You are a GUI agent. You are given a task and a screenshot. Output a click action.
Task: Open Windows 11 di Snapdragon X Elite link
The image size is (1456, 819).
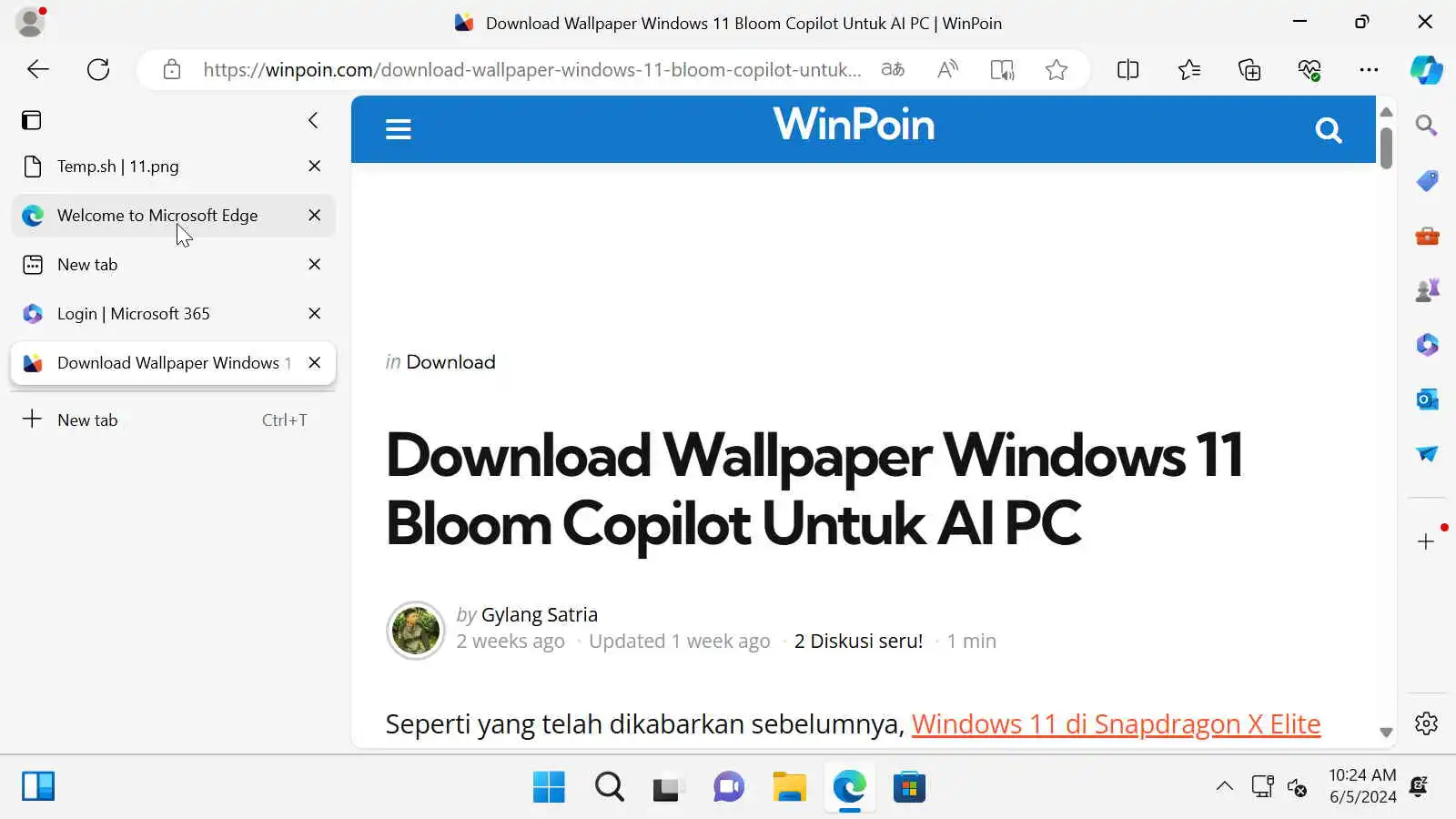1116,724
